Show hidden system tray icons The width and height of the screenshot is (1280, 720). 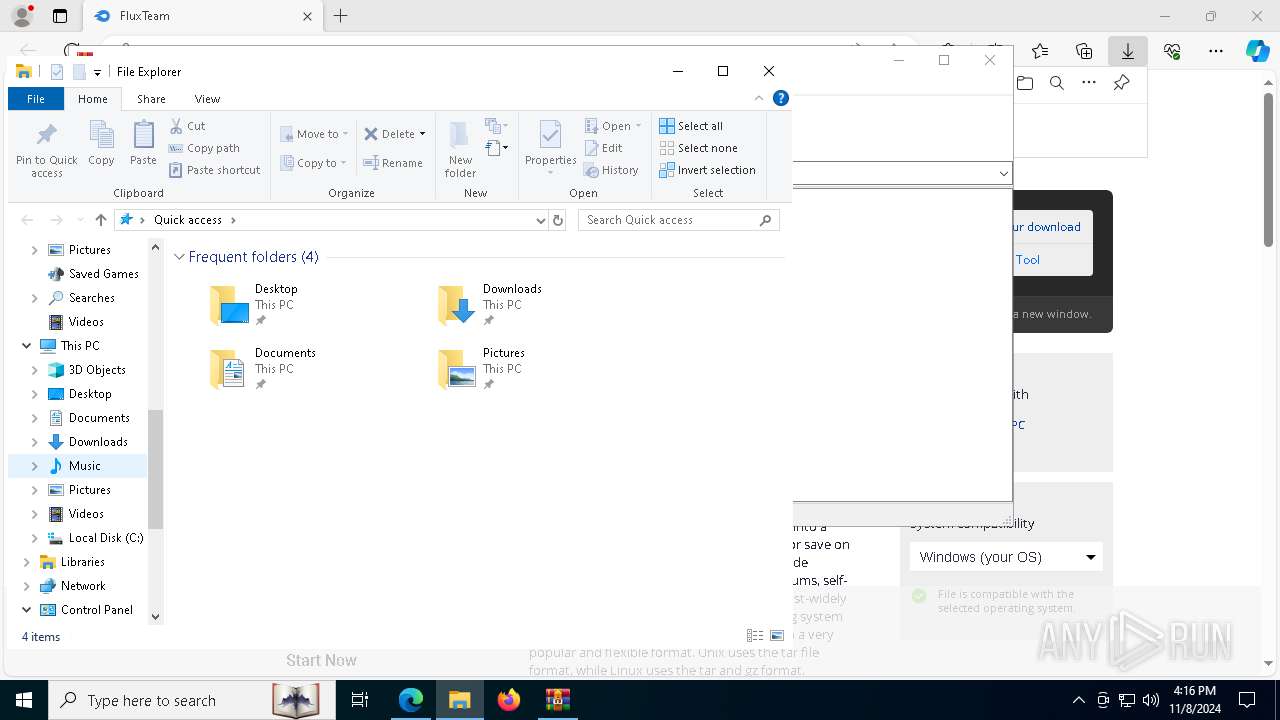[1078, 700]
